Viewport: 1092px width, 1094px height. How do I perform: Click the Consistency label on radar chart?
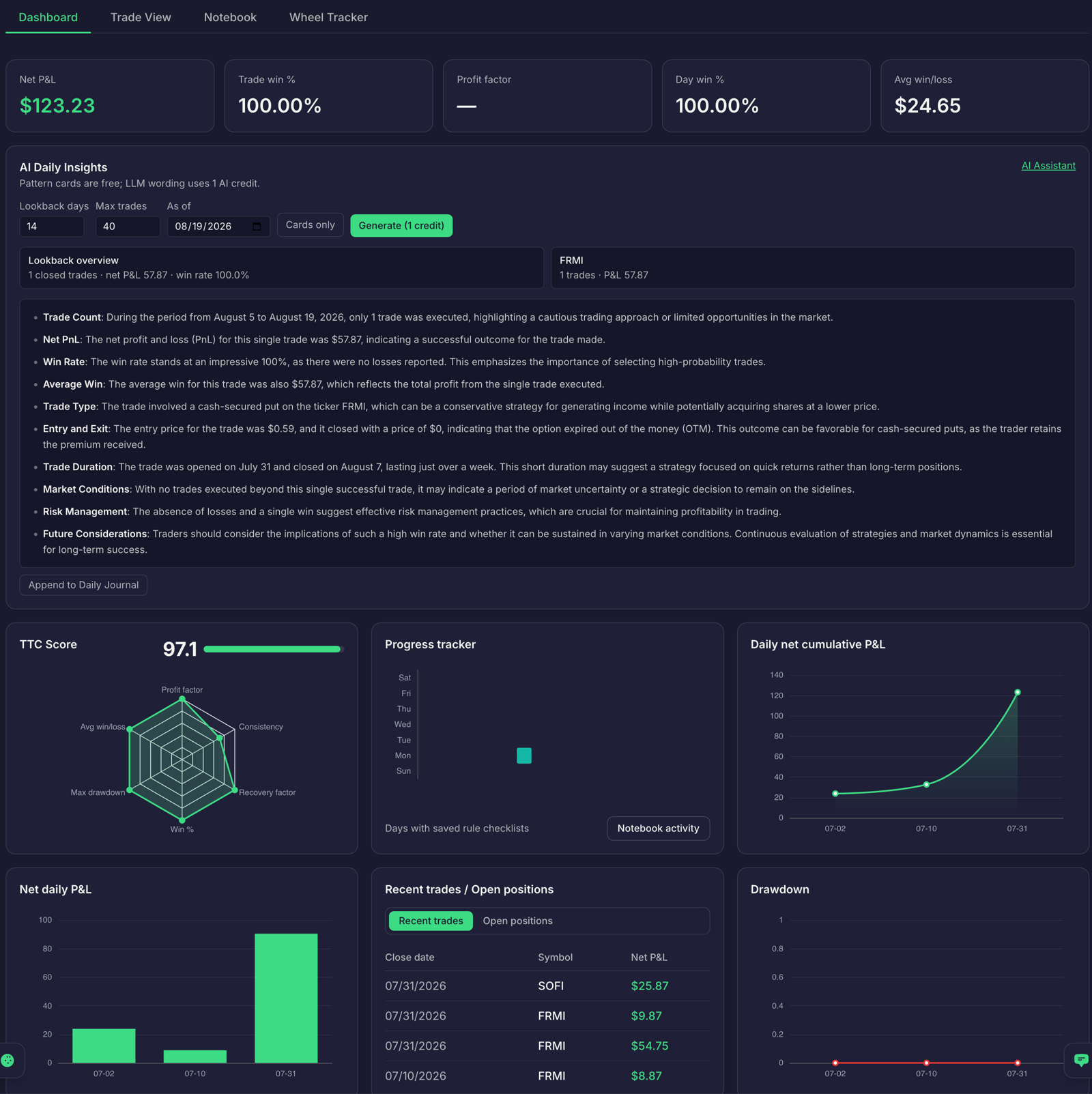tap(261, 727)
